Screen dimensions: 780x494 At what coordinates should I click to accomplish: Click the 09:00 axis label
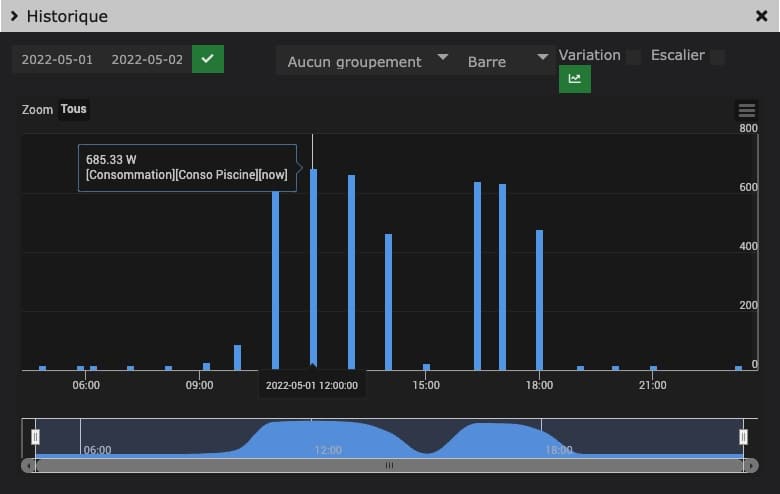tap(199, 385)
